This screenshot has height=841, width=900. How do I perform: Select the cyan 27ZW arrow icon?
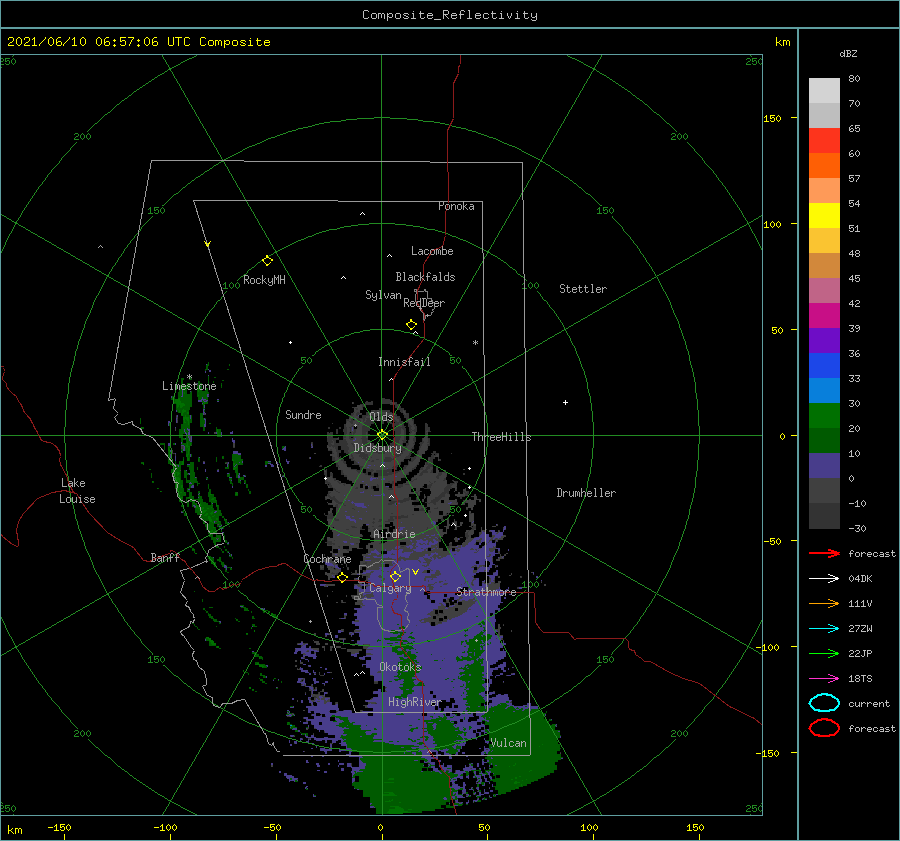point(824,629)
